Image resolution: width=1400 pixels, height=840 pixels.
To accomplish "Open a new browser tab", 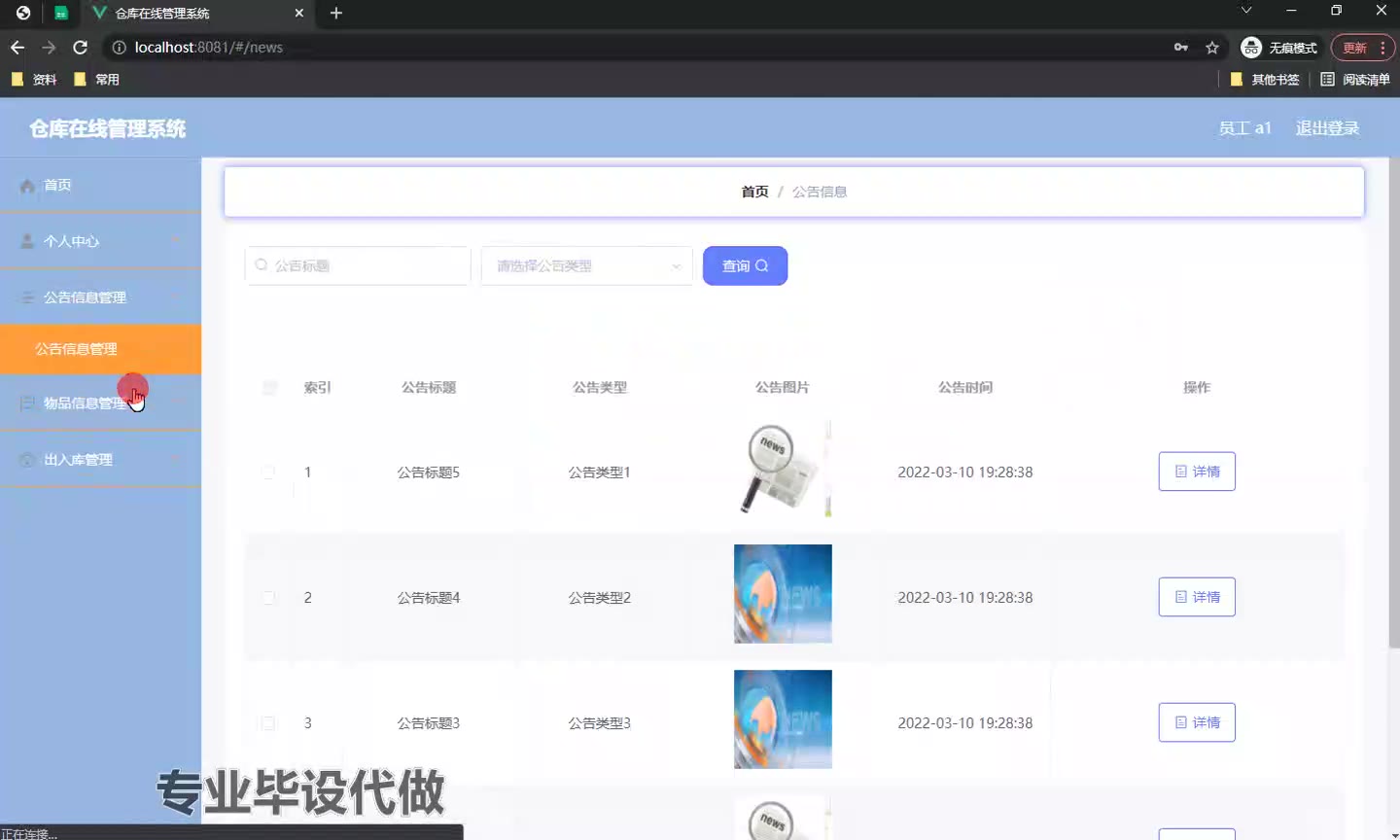I will [336, 13].
